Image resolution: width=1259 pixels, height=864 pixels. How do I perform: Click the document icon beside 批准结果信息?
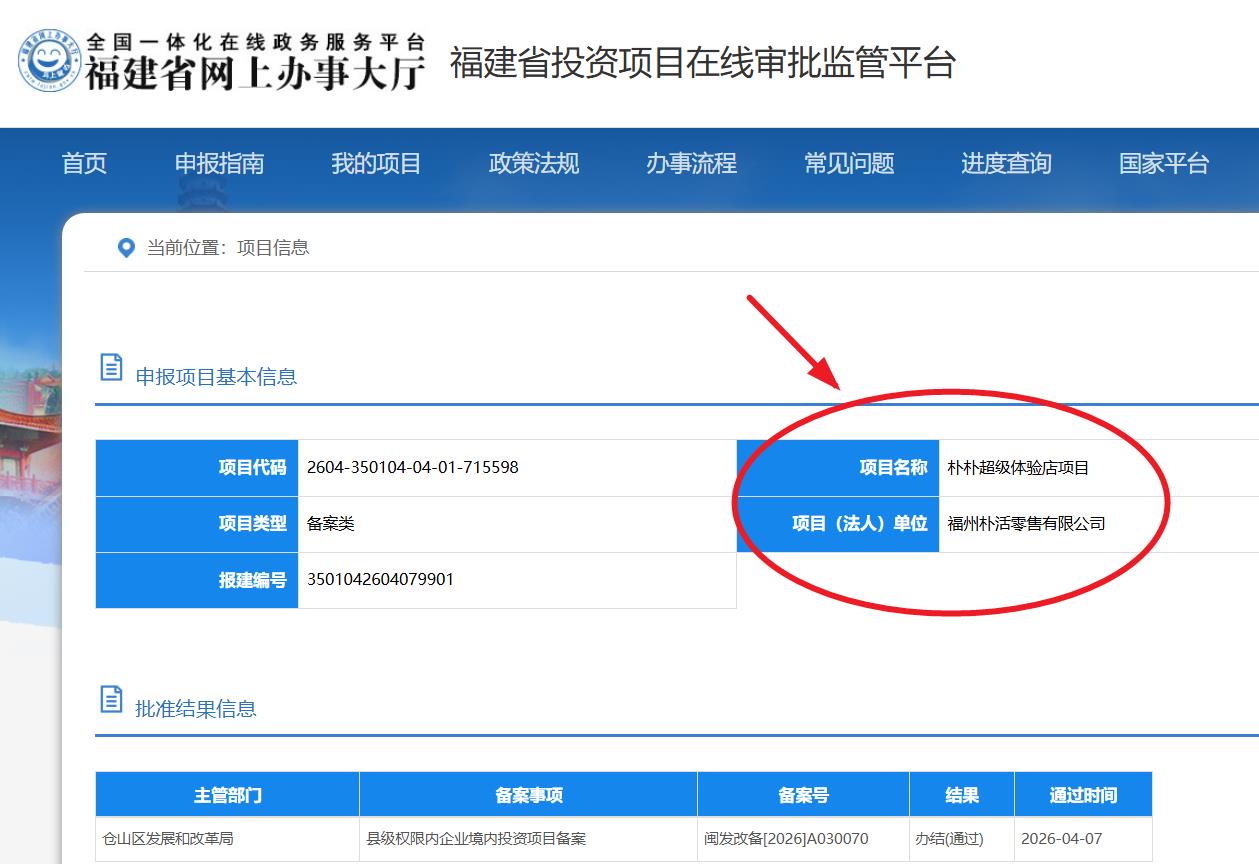112,699
